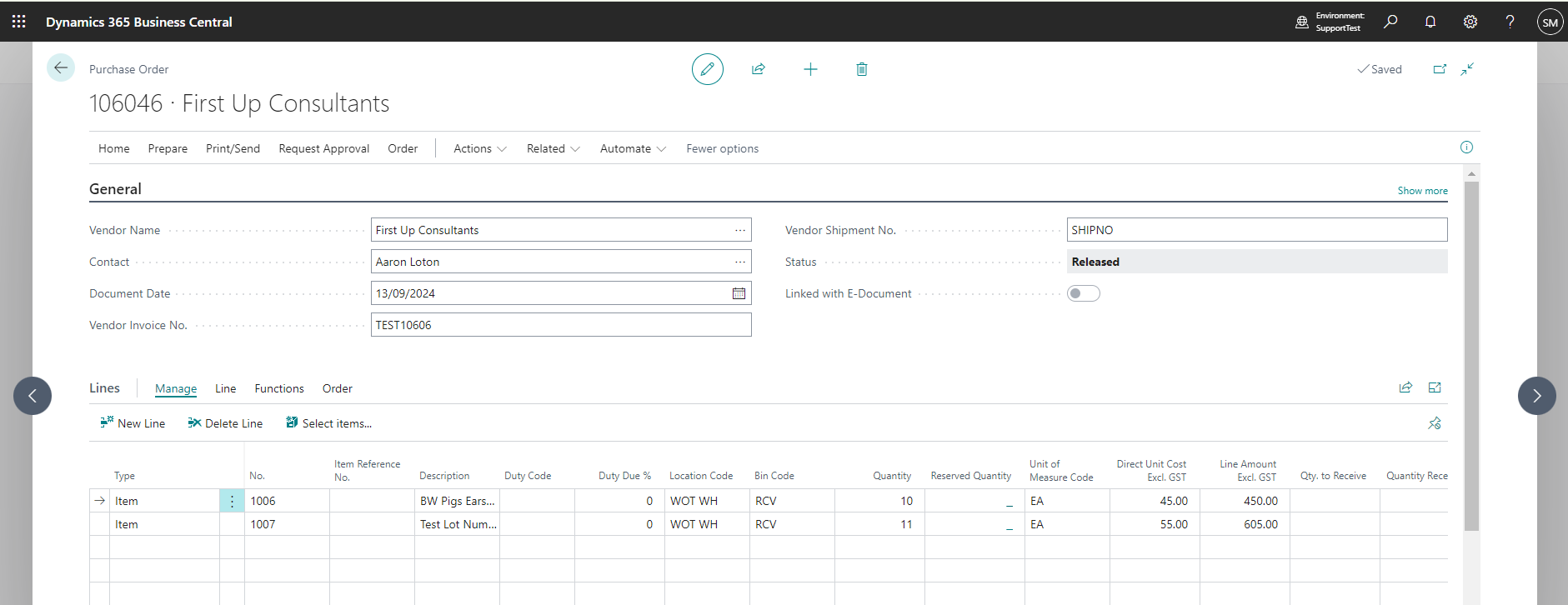Screen dimensions: 1568x605
Task: Open the FactBox information icon
Action: pyautogui.click(x=1466, y=147)
